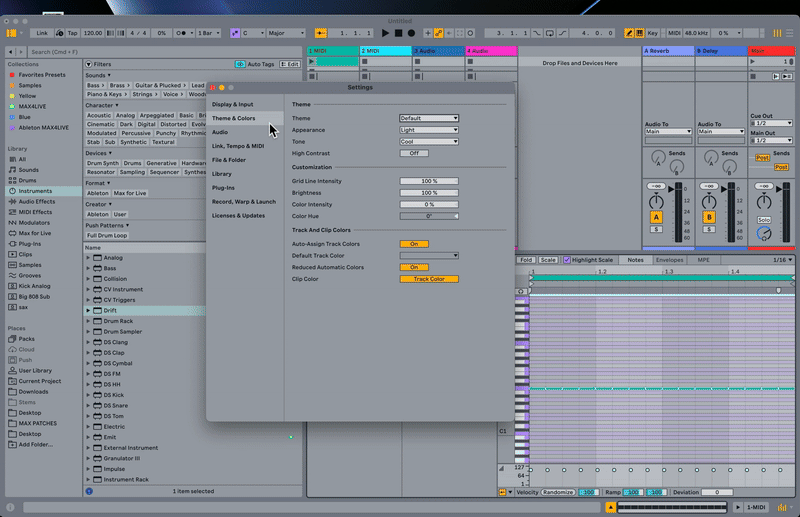The image size is (800, 517).
Task: Uncheck the Highlight Scale checkbox
Action: coord(567,260)
